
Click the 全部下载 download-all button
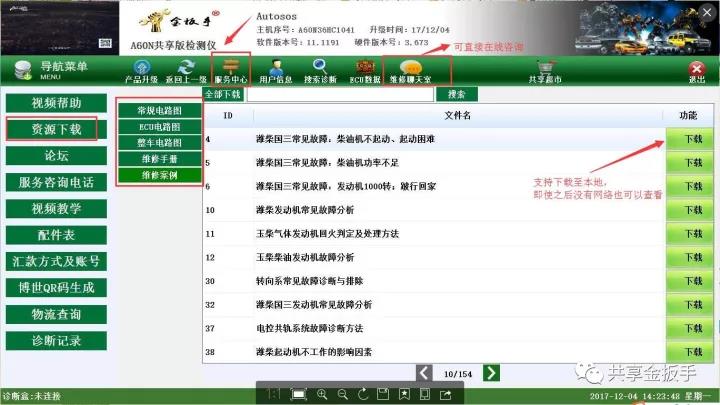tap(223, 94)
